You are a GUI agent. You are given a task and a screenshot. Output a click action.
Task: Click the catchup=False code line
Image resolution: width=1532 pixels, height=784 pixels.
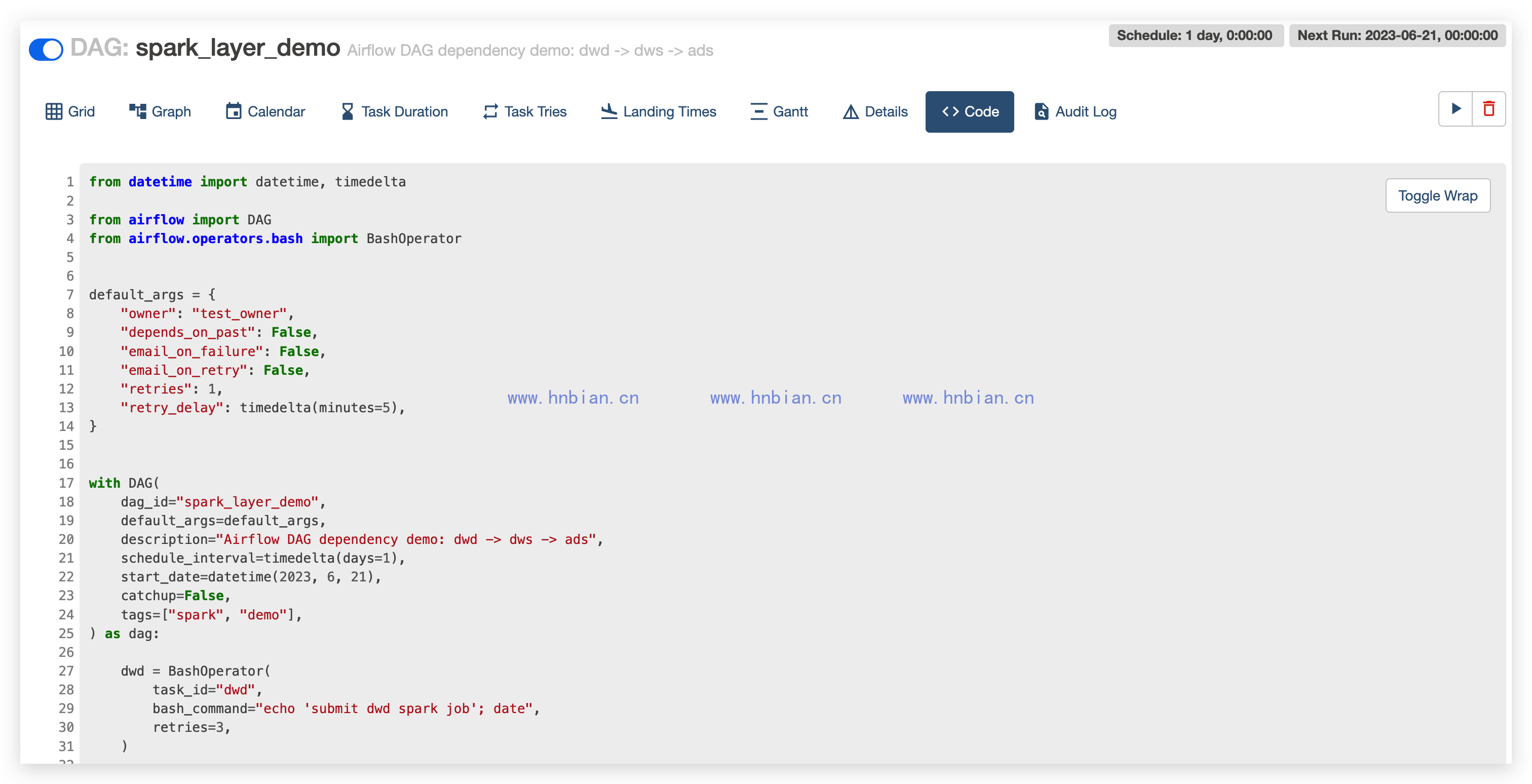click(x=176, y=596)
